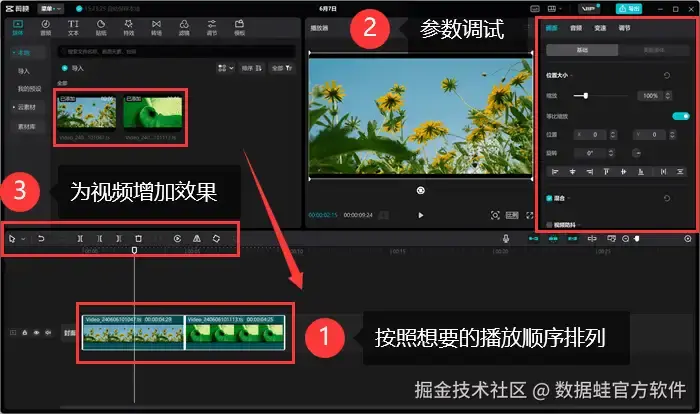
Task: Click the microphone record icon
Action: [x=506, y=239]
